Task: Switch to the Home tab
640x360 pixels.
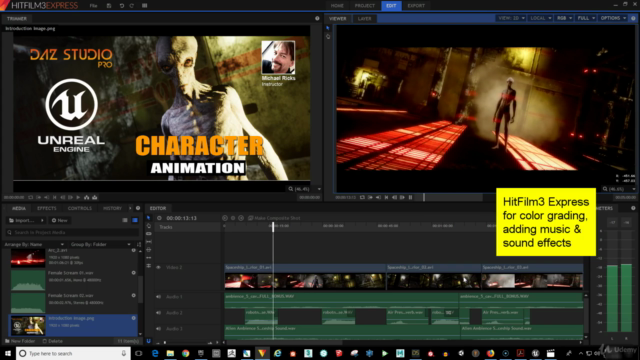Action: pyautogui.click(x=337, y=6)
